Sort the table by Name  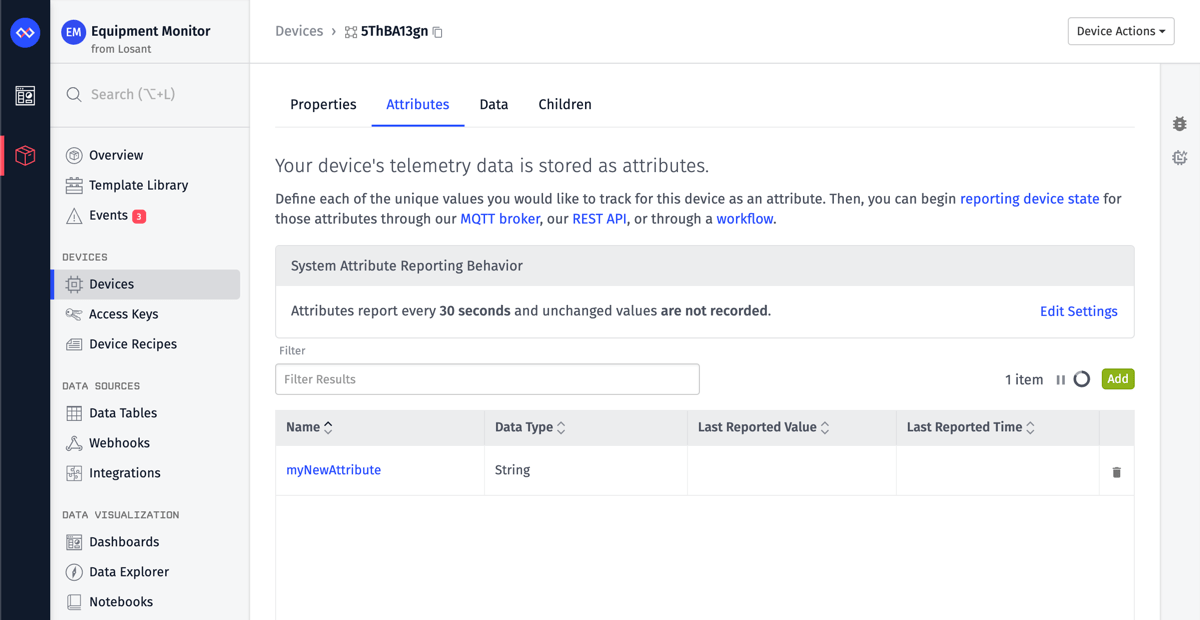coord(309,427)
